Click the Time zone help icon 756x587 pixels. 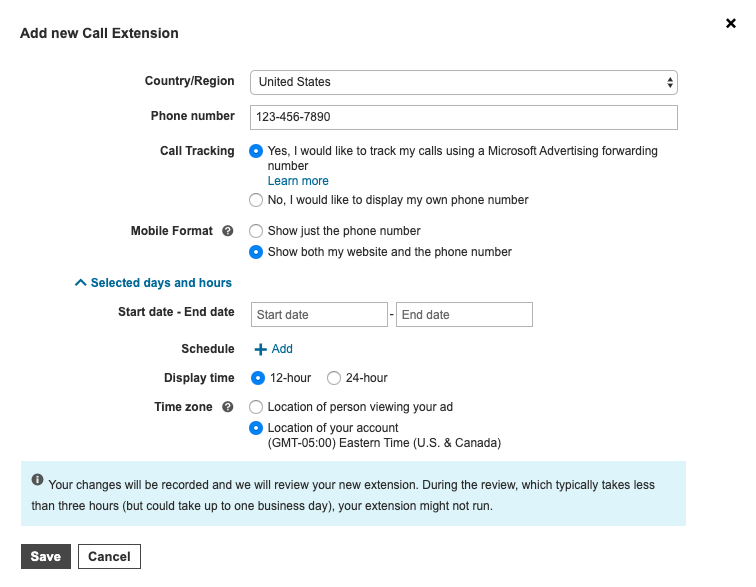[228, 407]
